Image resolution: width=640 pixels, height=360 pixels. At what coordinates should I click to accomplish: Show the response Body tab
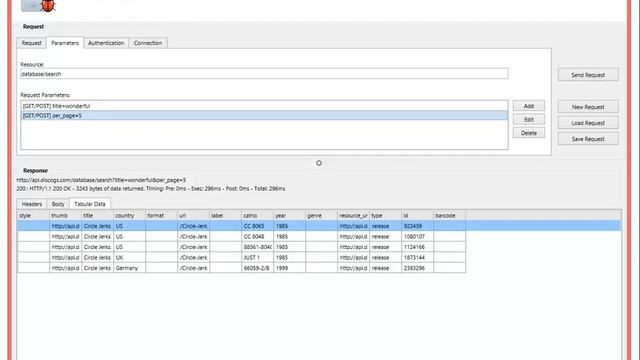[x=58, y=204]
